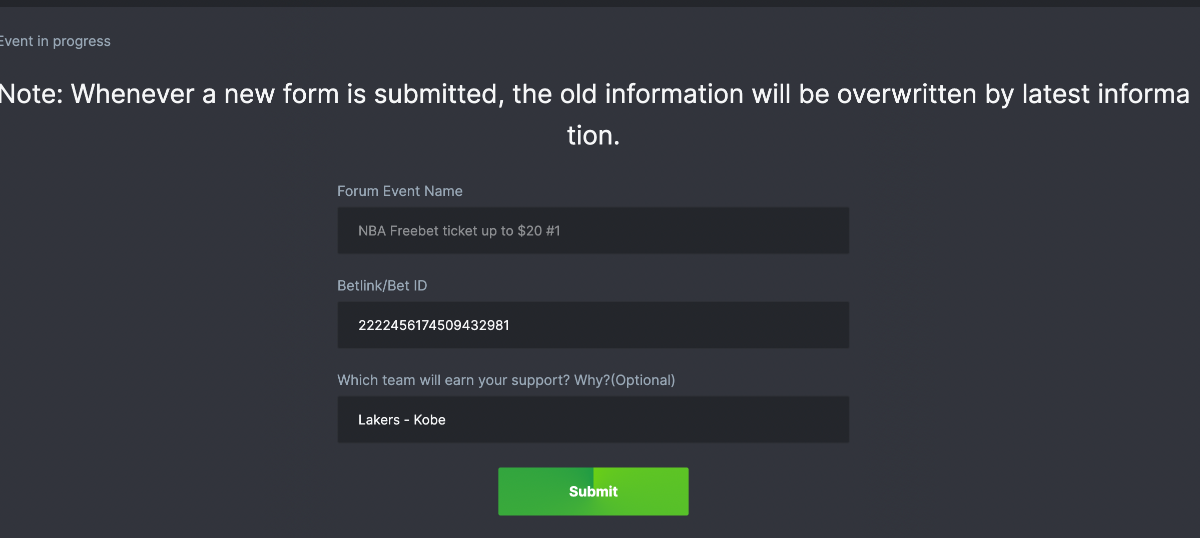This screenshot has height=538, width=1200.
Task: Click the "Forum Event Name" label
Action: click(399, 191)
